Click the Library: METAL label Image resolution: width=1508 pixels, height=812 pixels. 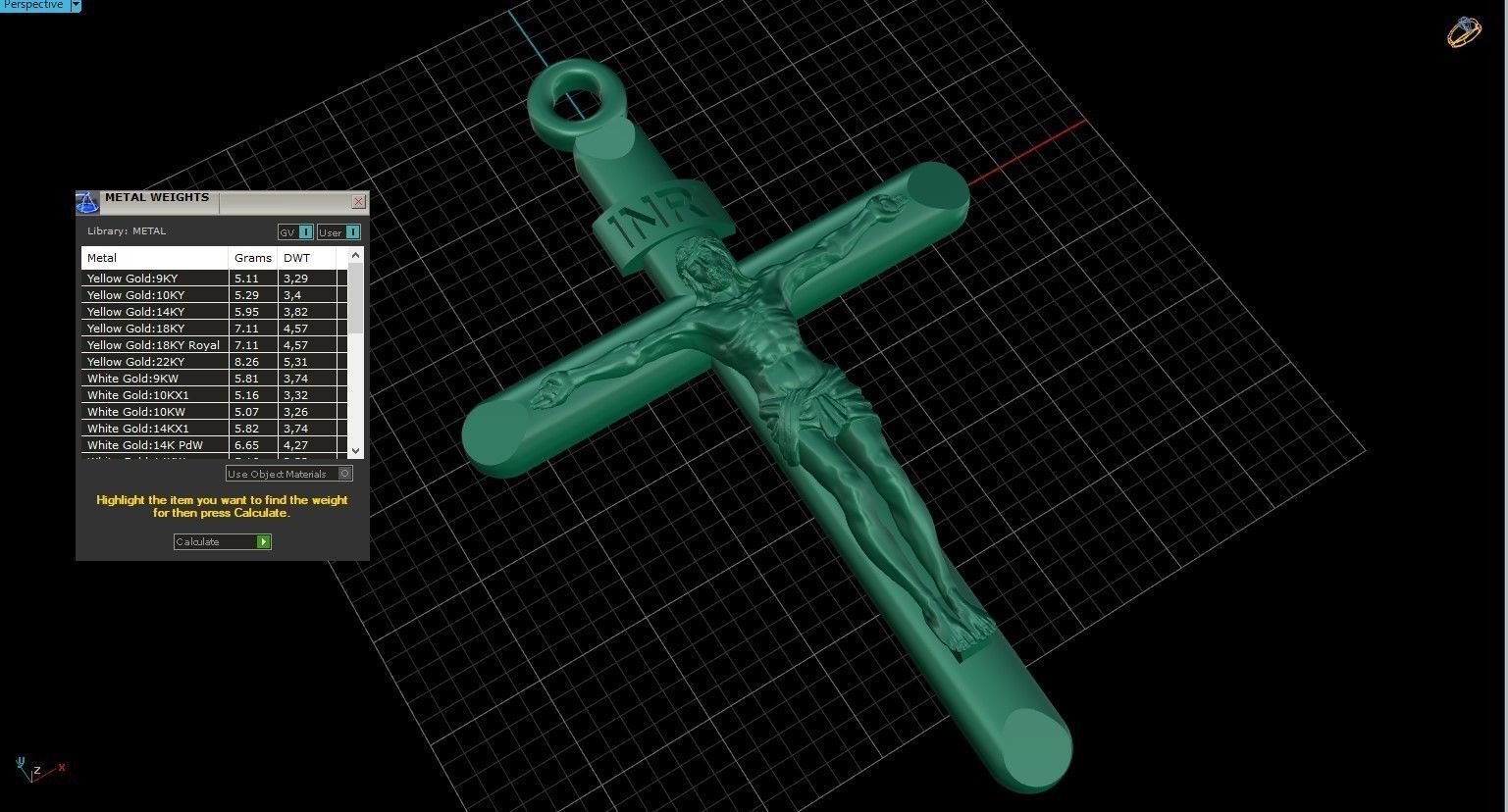[x=127, y=231]
